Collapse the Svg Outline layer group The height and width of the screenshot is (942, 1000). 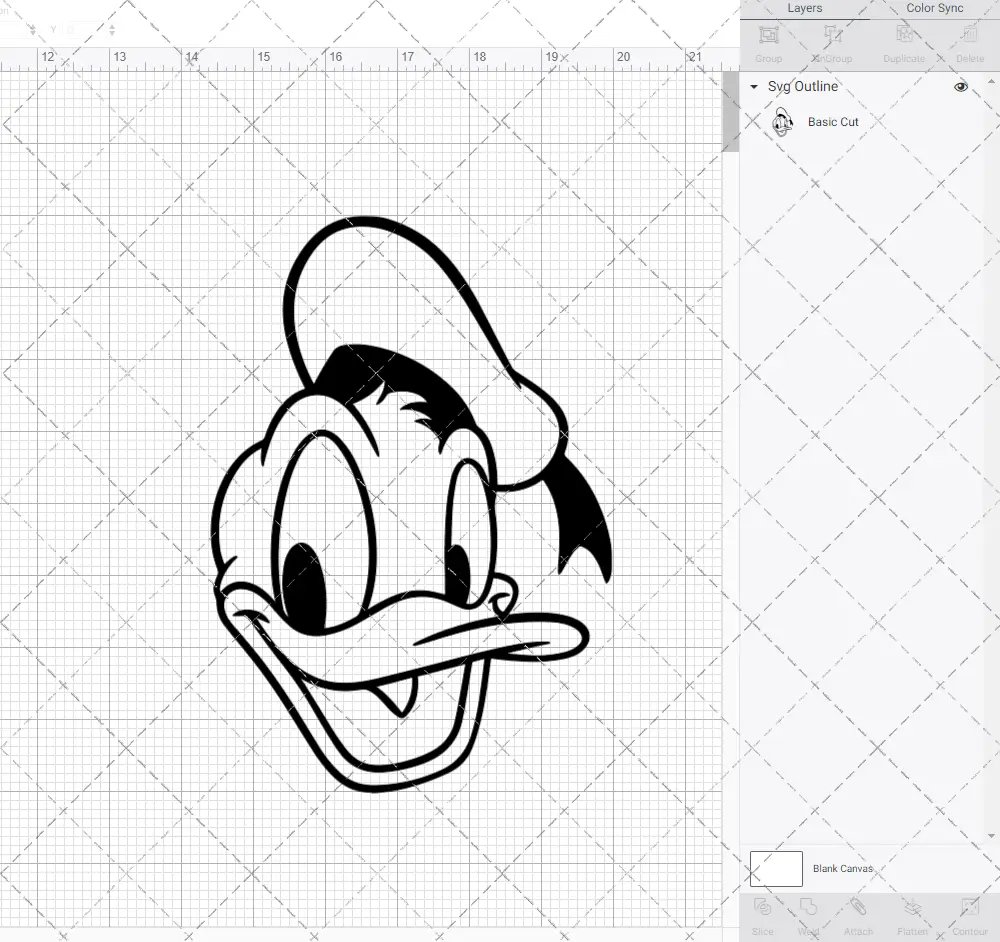coord(754,87)
